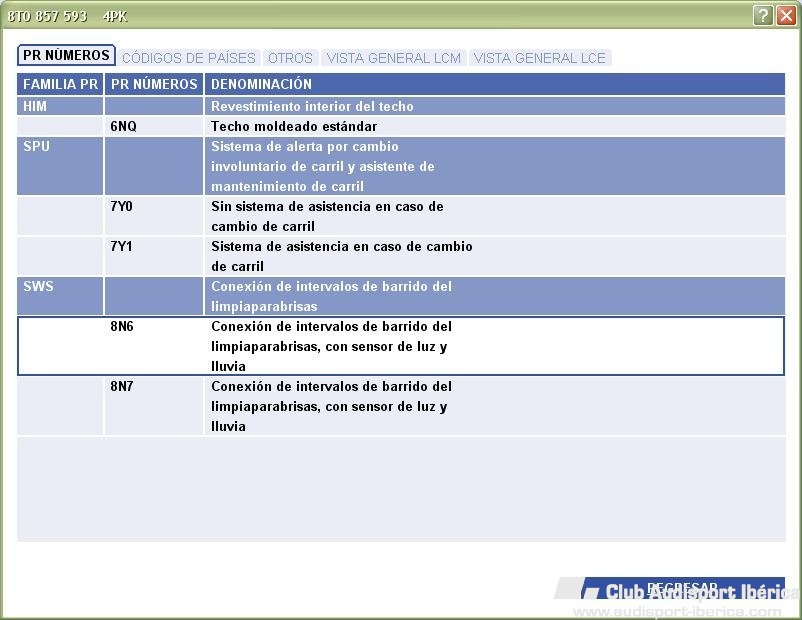Click 'Revestimiento interior del techo' heading
The height and width of the screenshot is (620, 802).
[x=312, y=106]
